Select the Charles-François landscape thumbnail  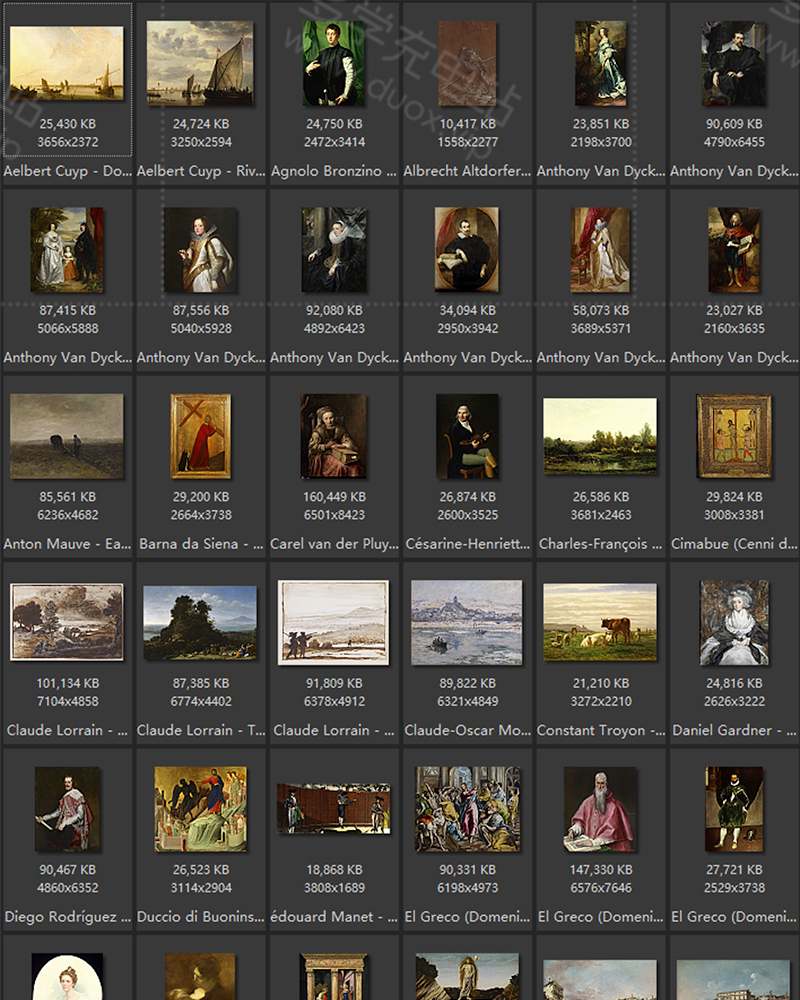pos(600,436)
